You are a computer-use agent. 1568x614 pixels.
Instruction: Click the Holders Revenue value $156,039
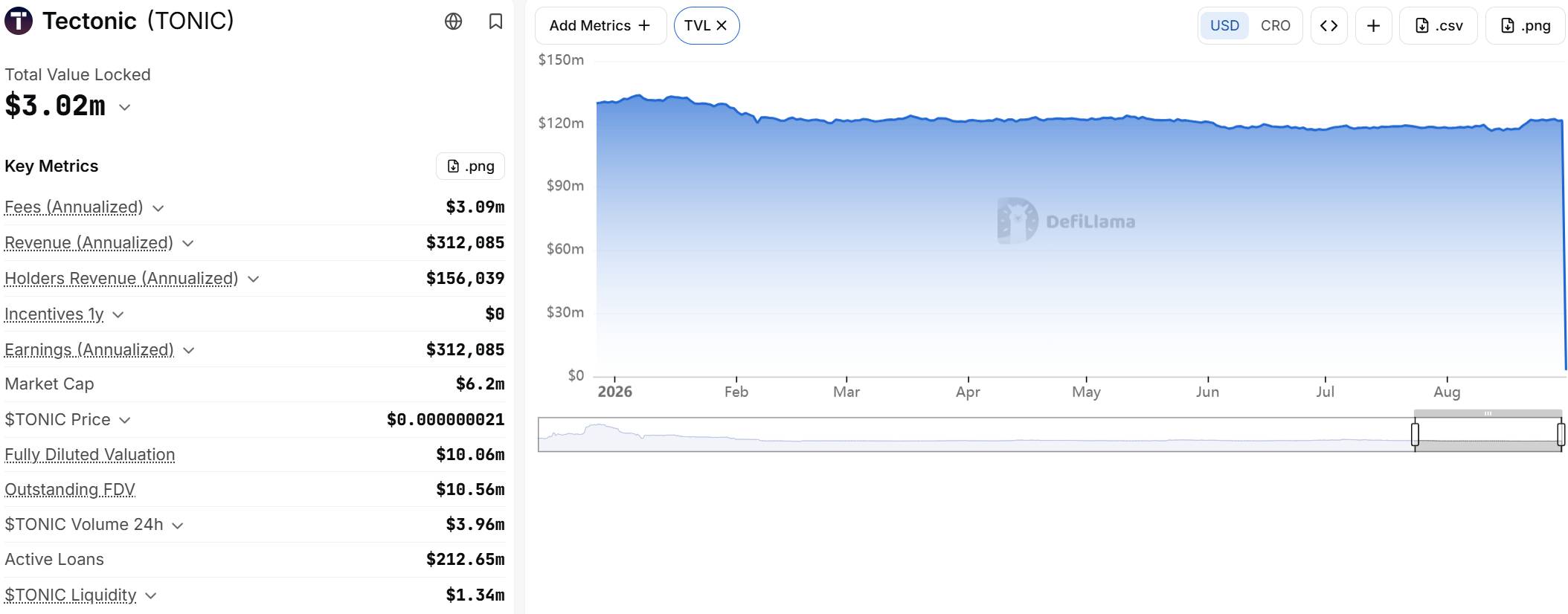465,278
